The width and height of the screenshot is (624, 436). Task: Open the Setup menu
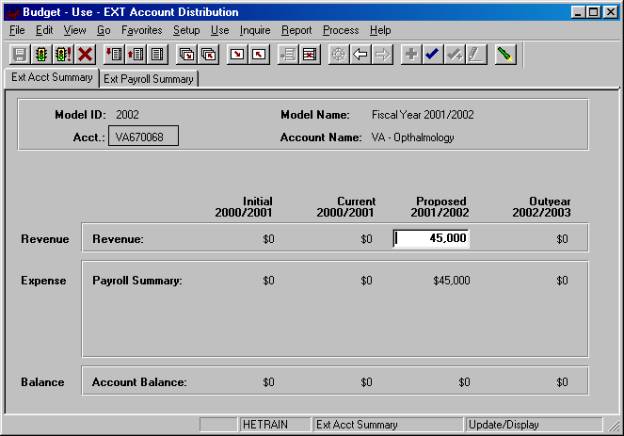[x=186, y=30]
